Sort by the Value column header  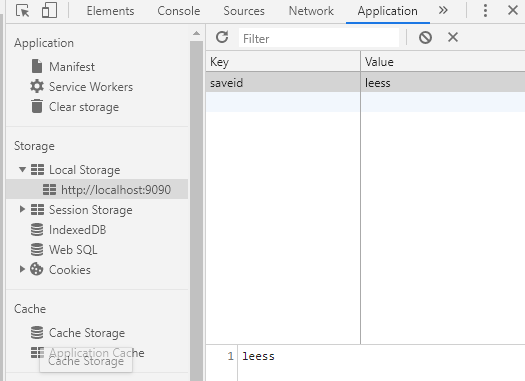(x=443, y=62)
